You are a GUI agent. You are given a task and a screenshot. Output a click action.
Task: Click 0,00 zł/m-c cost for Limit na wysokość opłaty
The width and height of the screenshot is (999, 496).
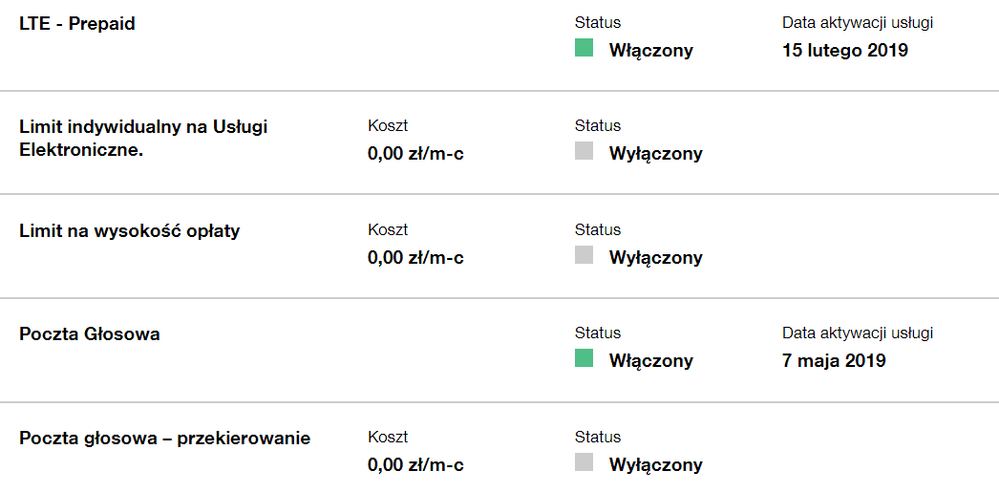point(415,258)
